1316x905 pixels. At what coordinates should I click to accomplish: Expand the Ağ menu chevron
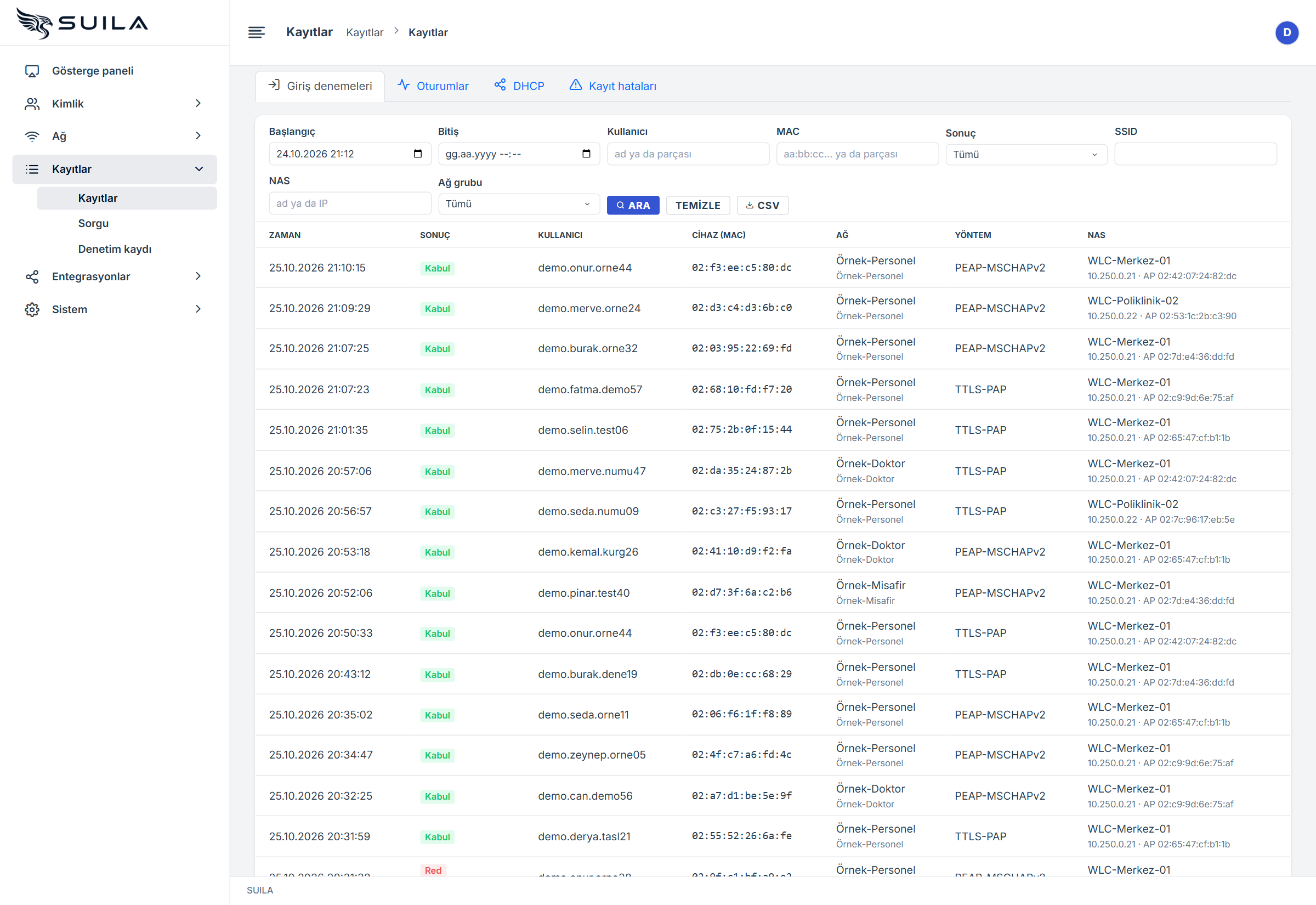pos(198,135)
